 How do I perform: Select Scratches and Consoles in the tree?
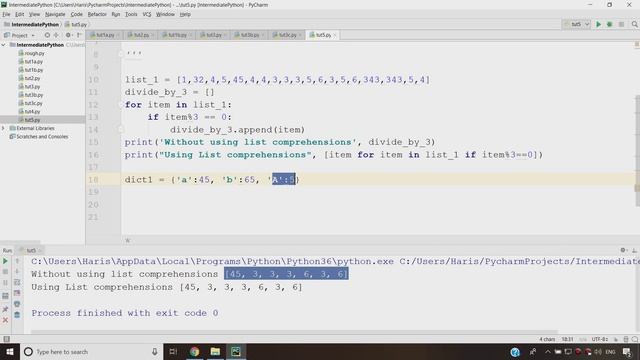[39, 137]
